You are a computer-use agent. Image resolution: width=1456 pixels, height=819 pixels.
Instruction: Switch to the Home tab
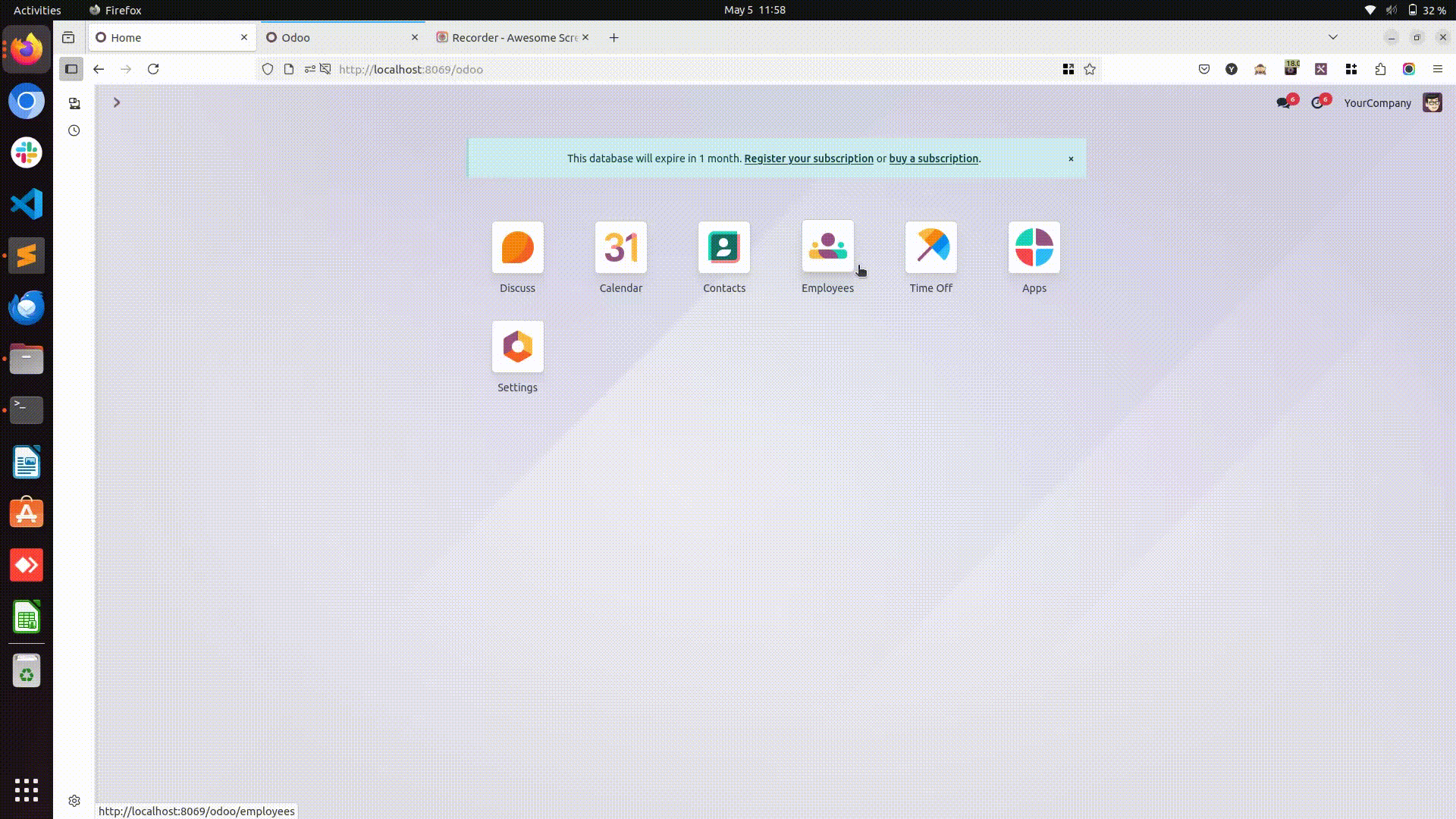(x=171, y=37)
